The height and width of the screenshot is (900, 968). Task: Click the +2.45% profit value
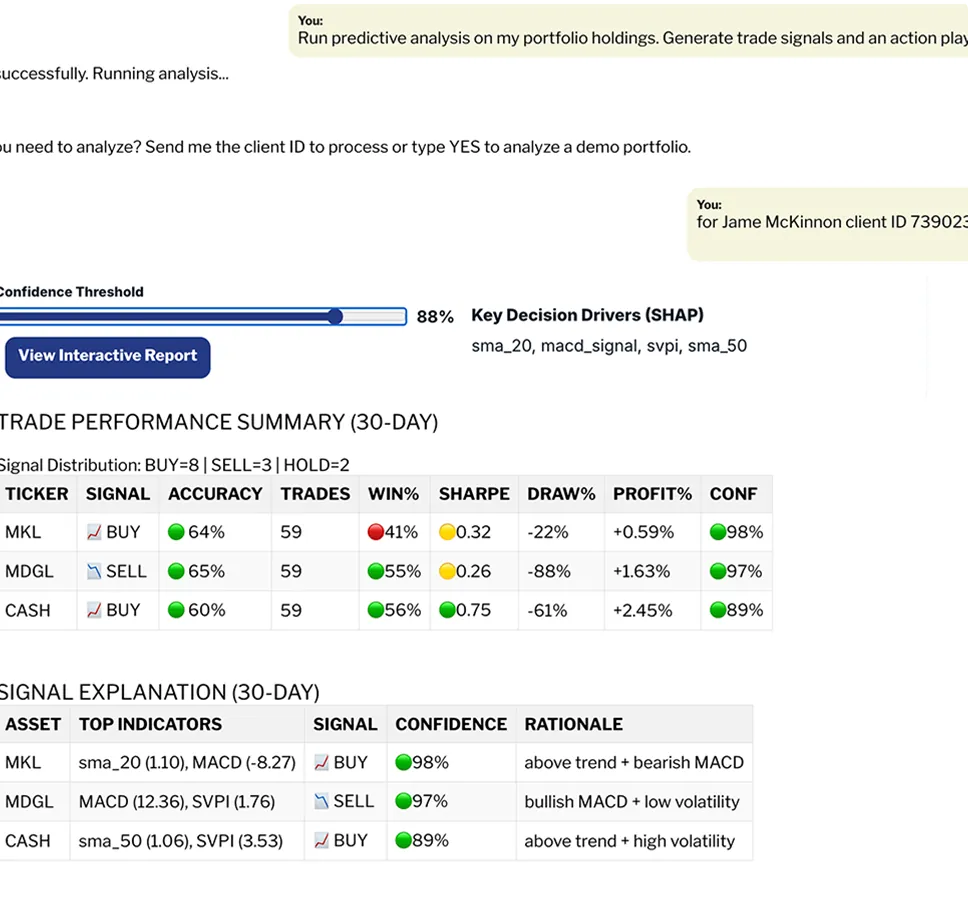click(x=643, y=610)
